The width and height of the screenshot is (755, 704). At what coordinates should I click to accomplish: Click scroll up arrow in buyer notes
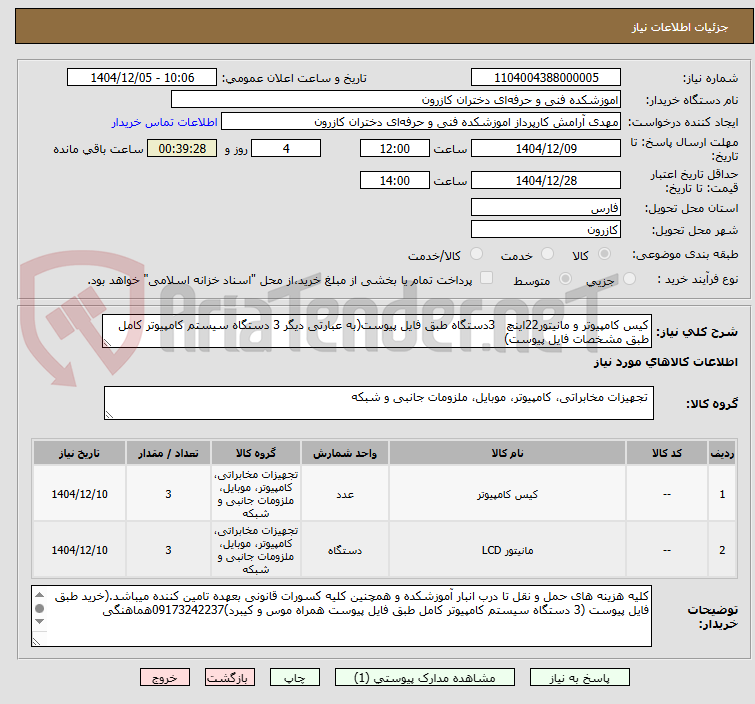point(40,595)
